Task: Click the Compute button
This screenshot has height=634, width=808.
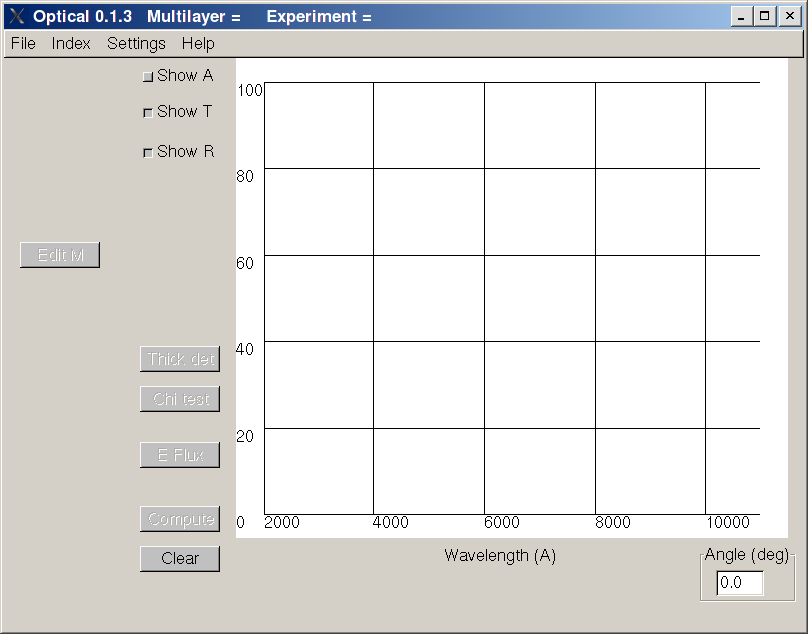Action: pyautogui.click(x=180, y=519)
